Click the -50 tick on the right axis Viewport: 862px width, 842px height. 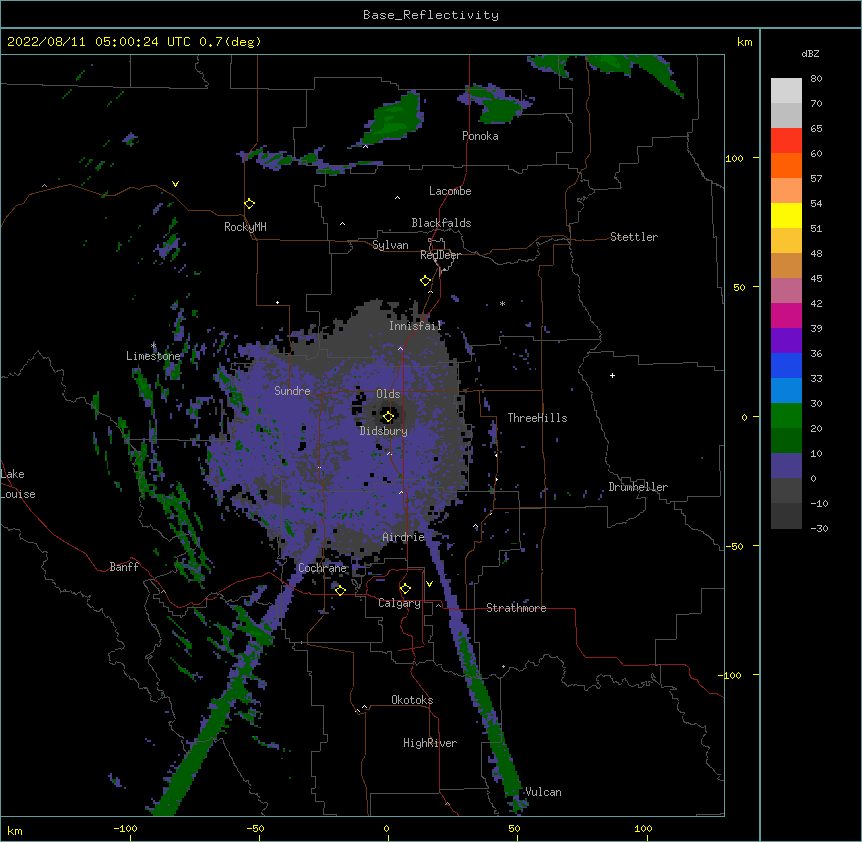click(x=736, y=546)
